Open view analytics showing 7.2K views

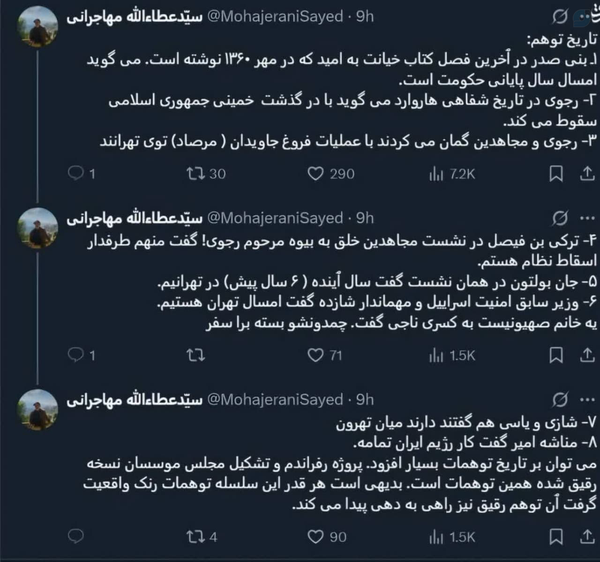(x=436, y=174)
